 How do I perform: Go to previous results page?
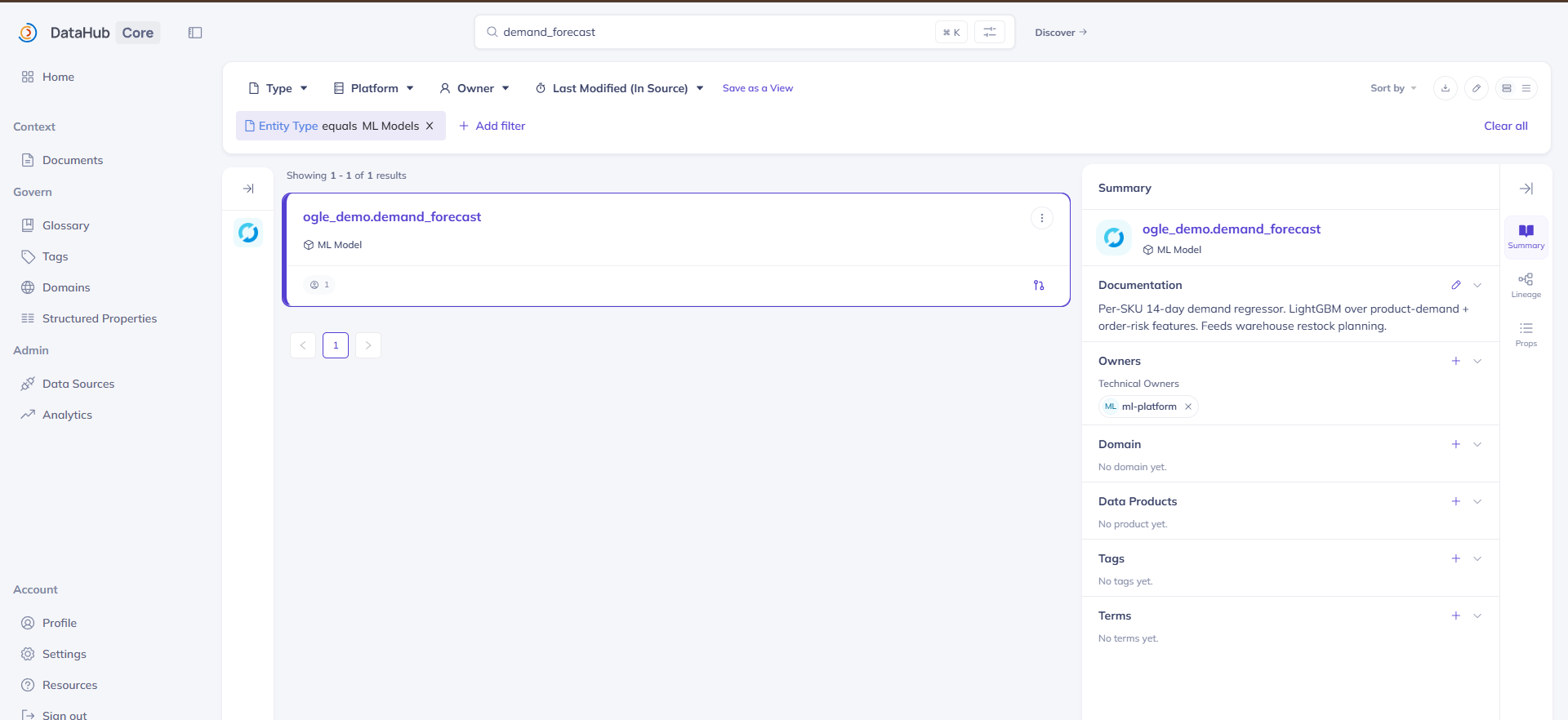coord(303,345)
